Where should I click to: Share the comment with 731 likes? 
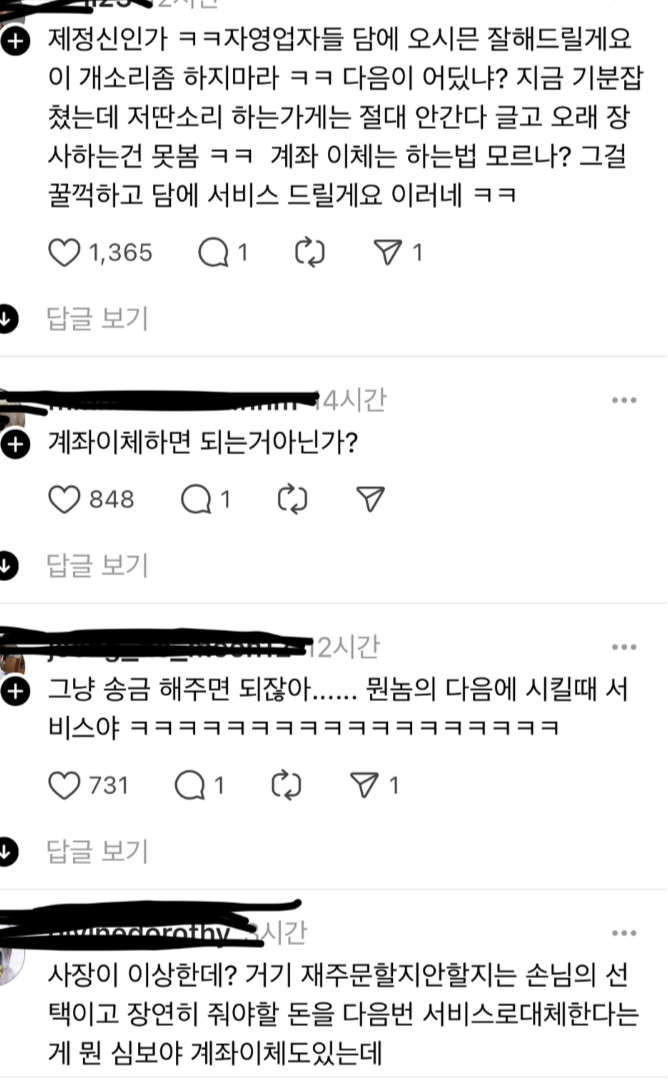click(364, 785)
